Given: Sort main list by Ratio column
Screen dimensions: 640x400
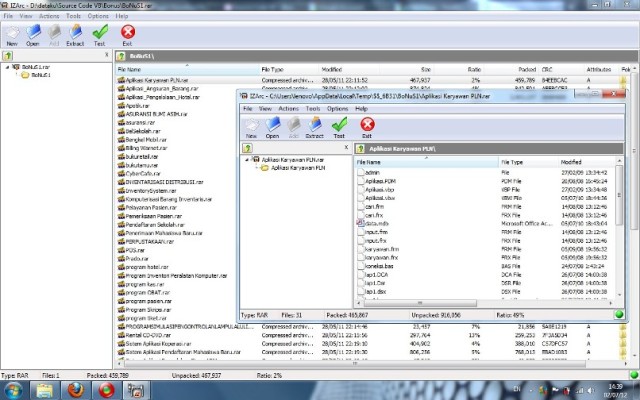Looking at the screenshot, I should (460, 69).
